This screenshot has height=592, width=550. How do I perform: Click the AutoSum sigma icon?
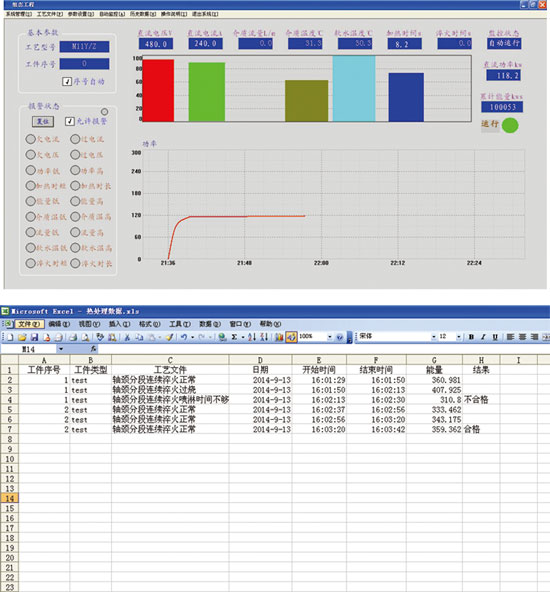(x=234, y=337)
